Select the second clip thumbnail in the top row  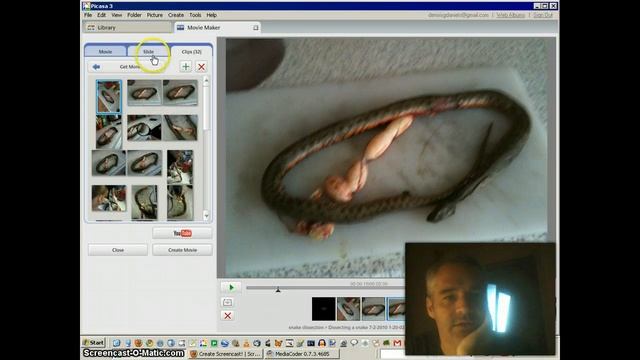point(144,93)
